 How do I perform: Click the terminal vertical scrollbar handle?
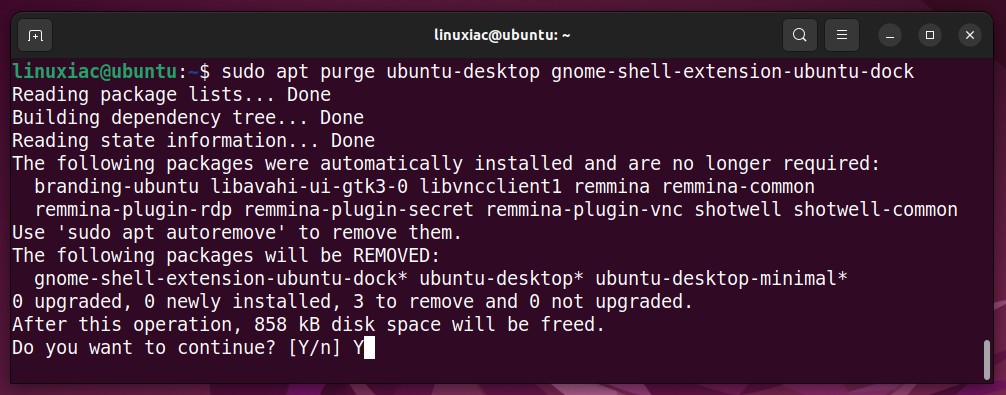point(987,360)
